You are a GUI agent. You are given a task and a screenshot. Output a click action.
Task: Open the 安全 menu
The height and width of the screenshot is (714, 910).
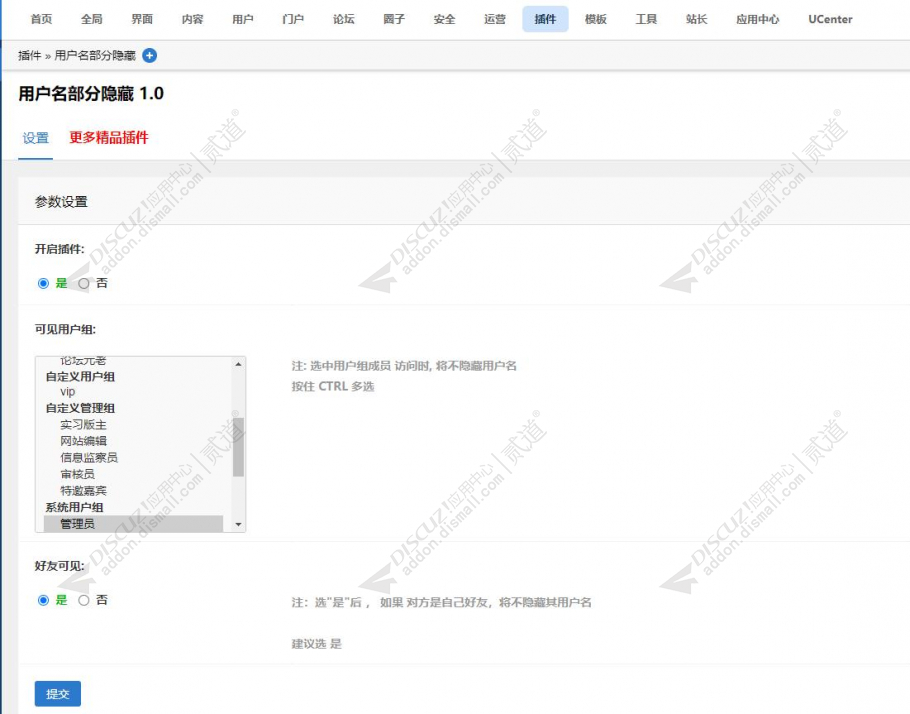(445, 19)
